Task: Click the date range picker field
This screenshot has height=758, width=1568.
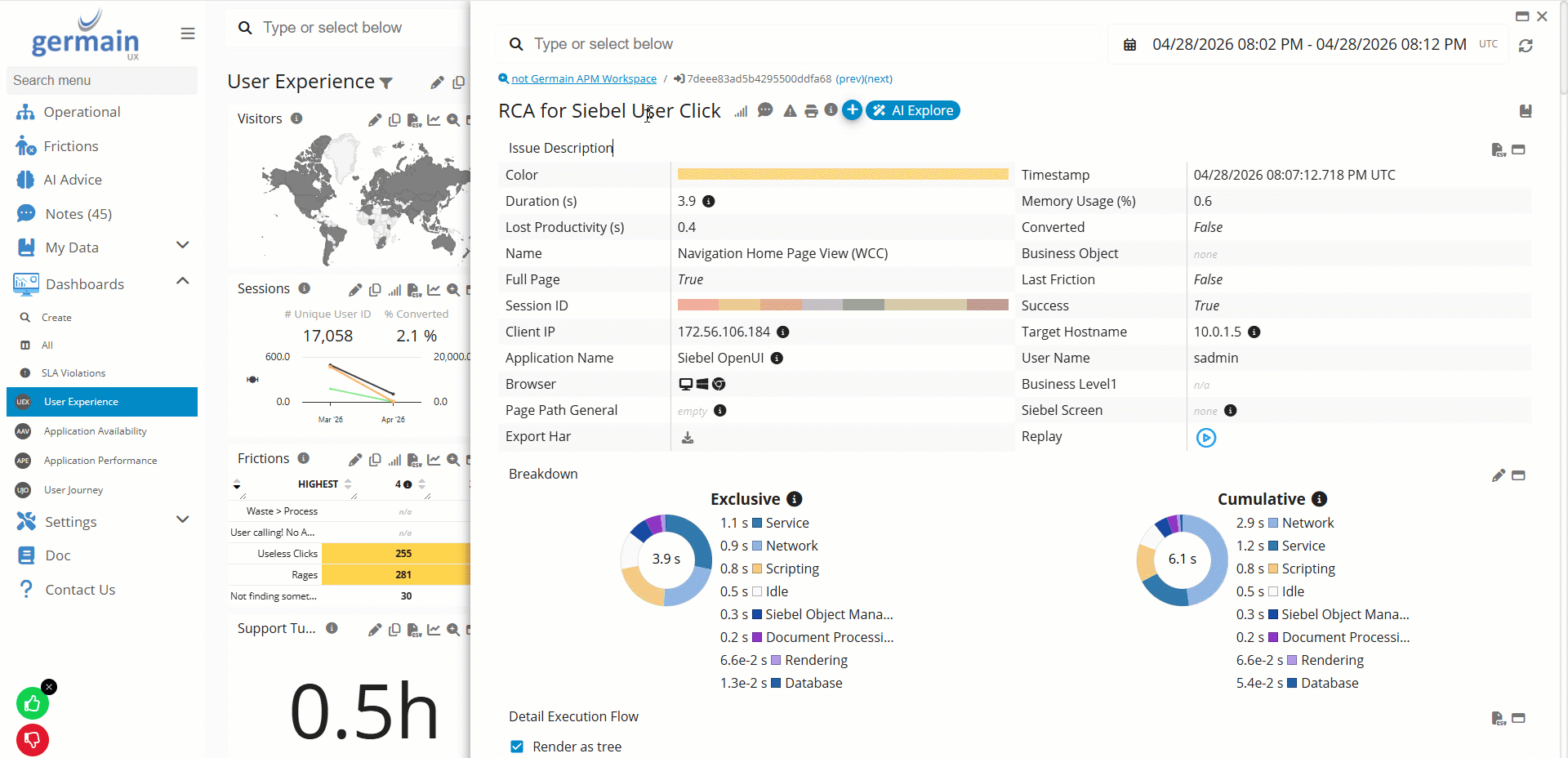Action: 1309,44
